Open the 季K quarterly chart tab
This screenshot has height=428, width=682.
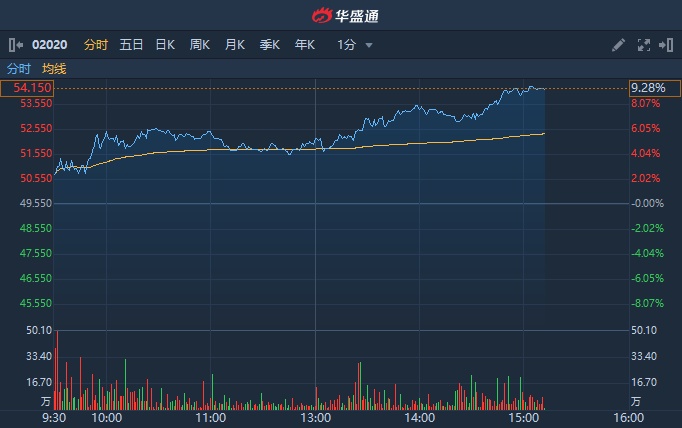point(270,45)
